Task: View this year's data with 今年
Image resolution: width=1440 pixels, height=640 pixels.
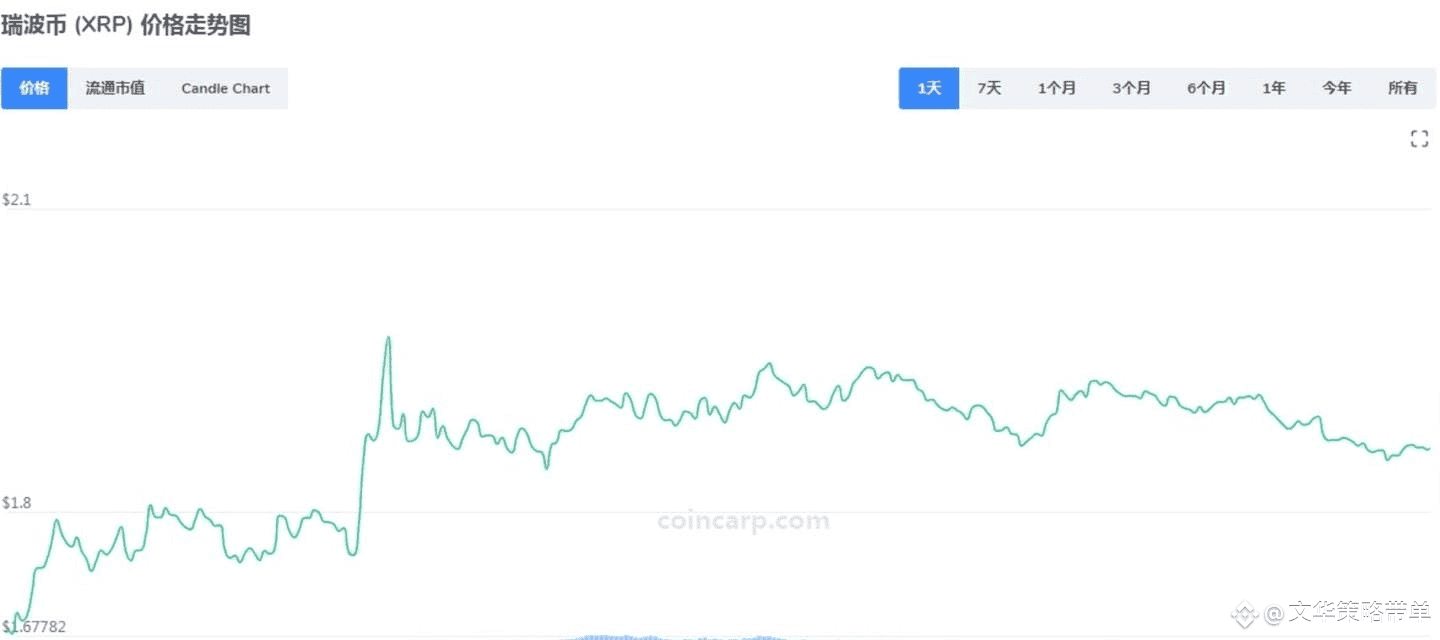Action: [1337, 88]
